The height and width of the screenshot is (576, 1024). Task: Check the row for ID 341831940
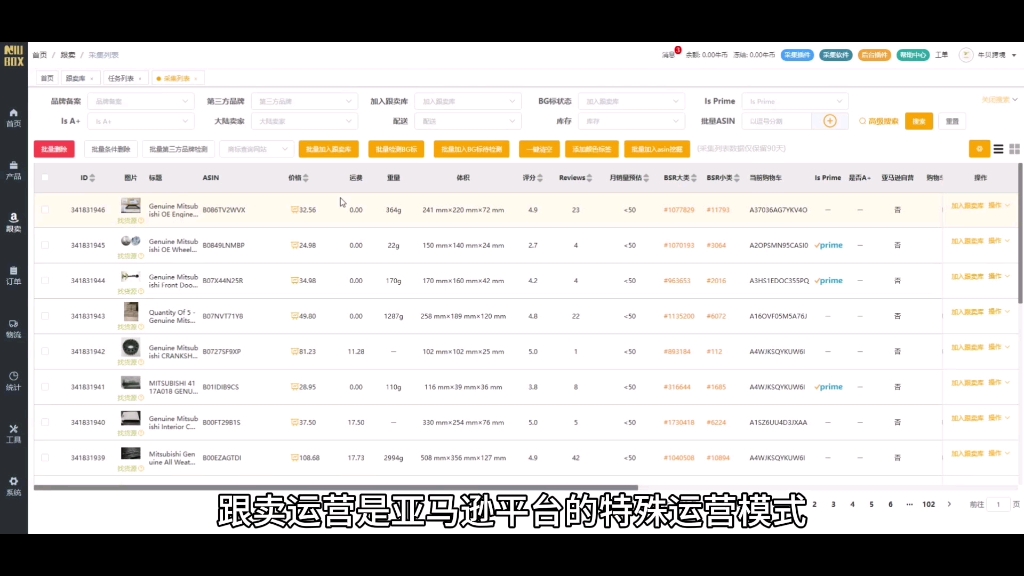click(44, 422)
